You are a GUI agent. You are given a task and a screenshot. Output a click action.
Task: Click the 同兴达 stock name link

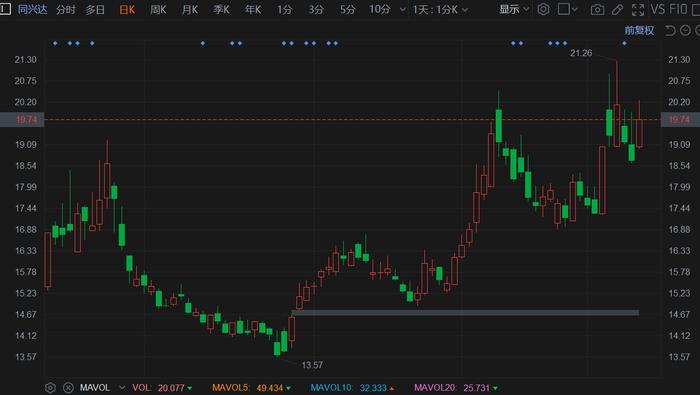click(x=32, y=9)
